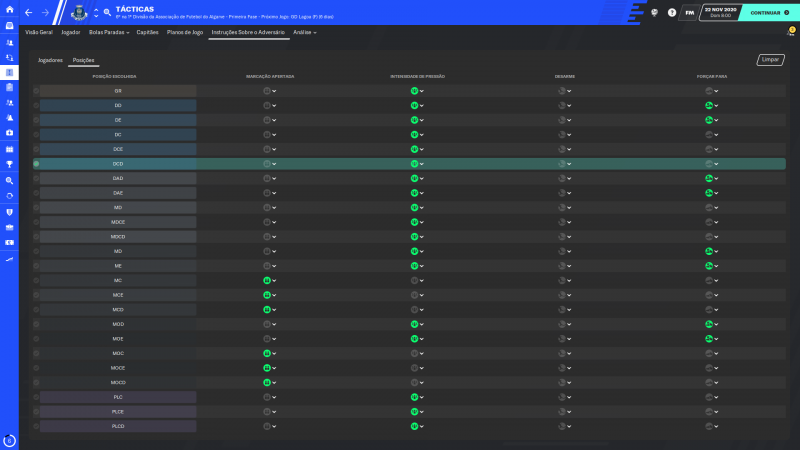Click the Limpar button
The width and height of the screenshot is (800, 450).
(x=770, y=60)
